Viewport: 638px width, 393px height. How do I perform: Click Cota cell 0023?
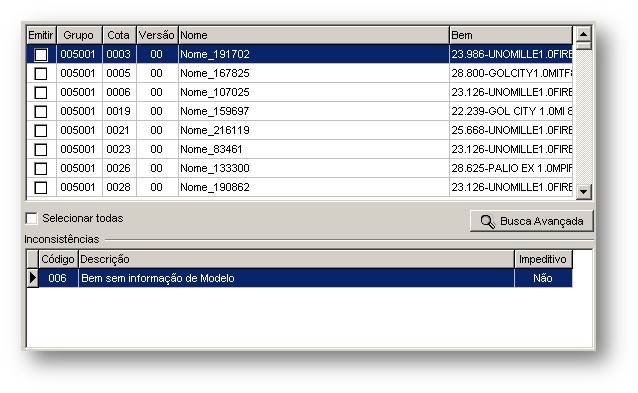(x=119, y=149)
